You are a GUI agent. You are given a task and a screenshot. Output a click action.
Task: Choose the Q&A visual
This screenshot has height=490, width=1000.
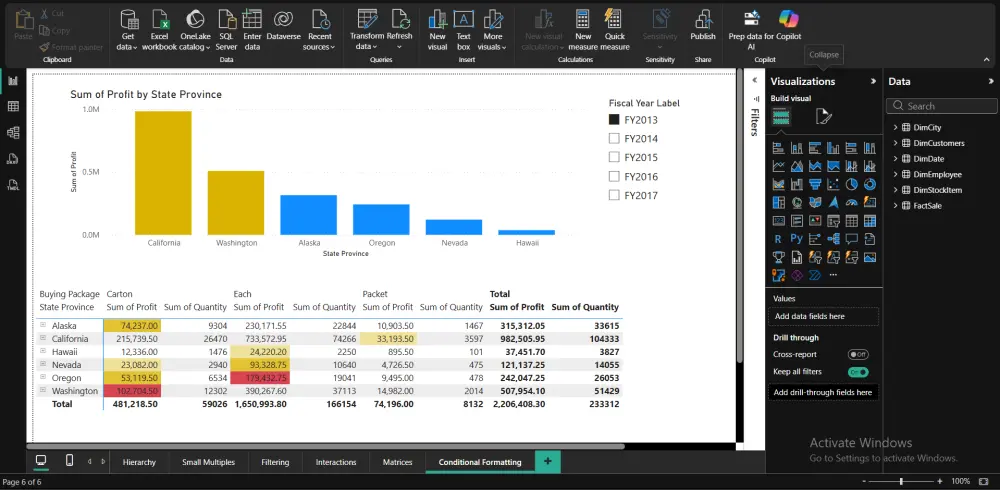point(851,239)
